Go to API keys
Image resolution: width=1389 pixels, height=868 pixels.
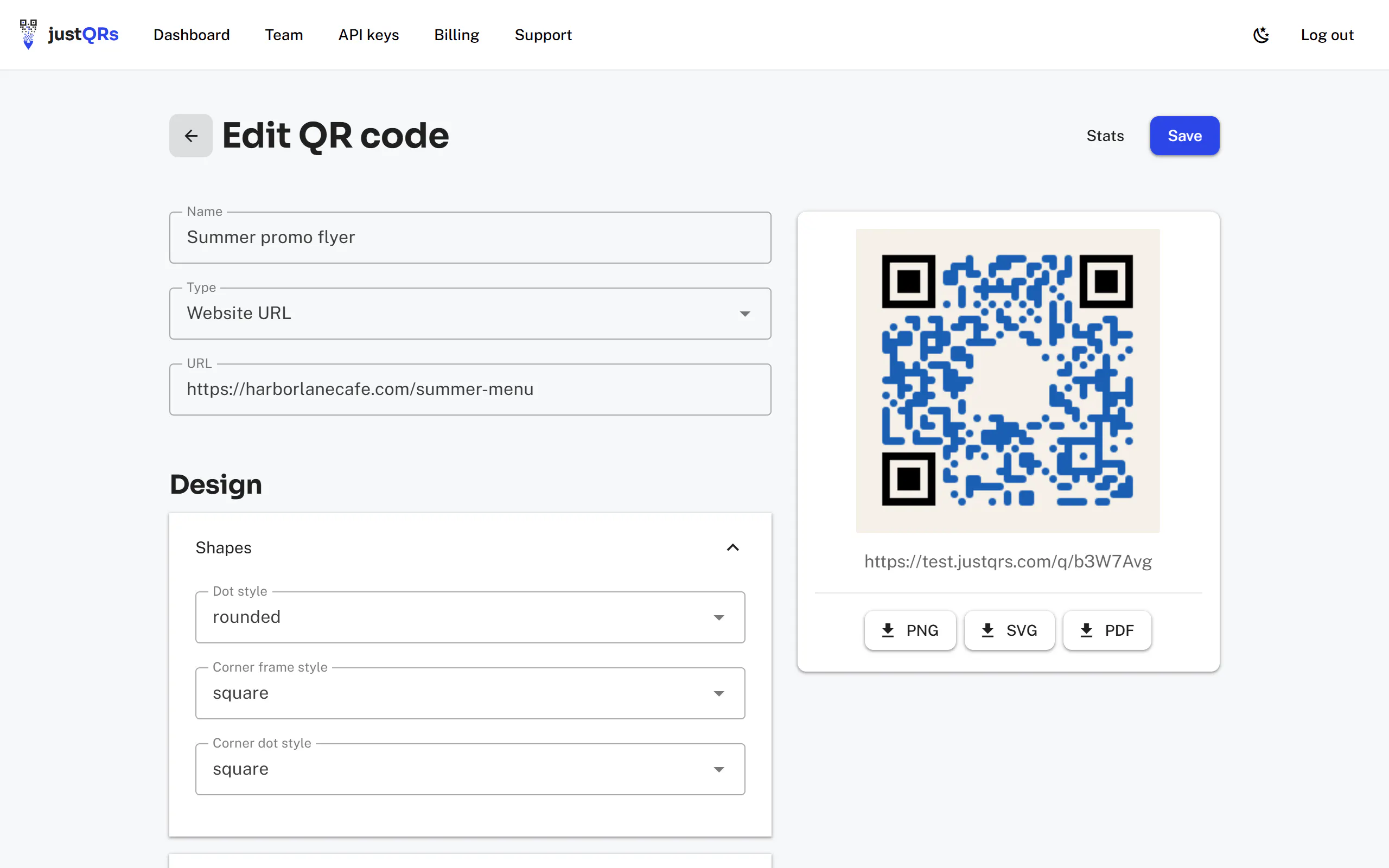coord(368,35)
